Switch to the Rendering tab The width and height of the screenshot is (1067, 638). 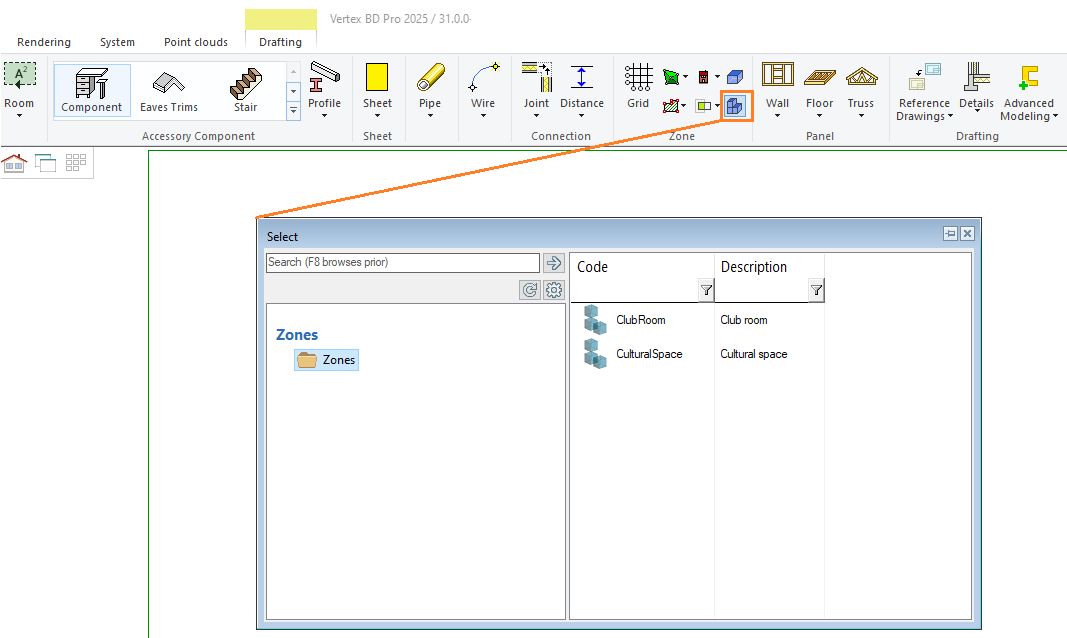44,42
